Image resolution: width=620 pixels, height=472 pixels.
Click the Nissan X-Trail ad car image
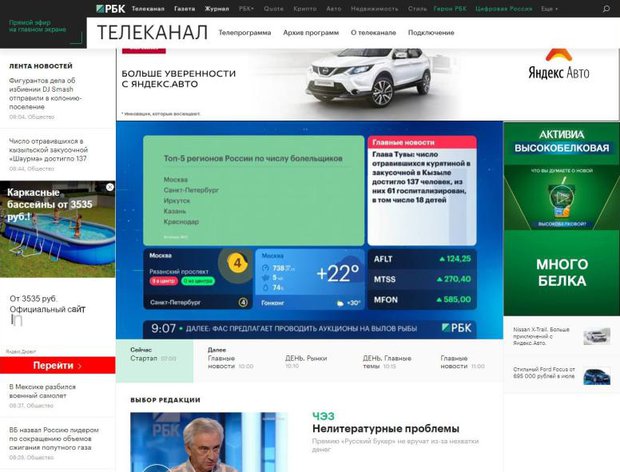pos(597,336)
